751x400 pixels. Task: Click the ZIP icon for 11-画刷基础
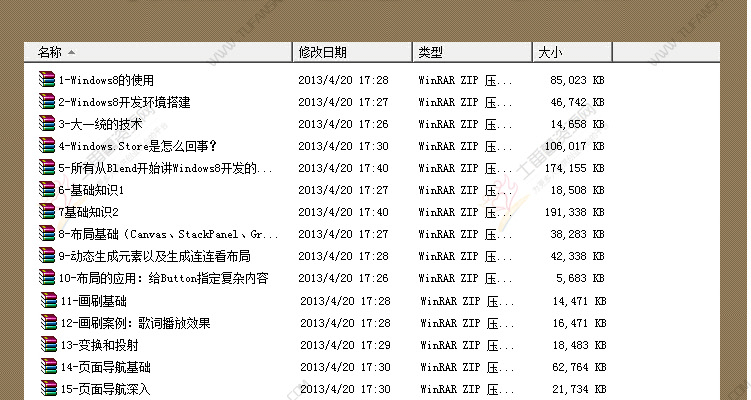tap(49, 300)
